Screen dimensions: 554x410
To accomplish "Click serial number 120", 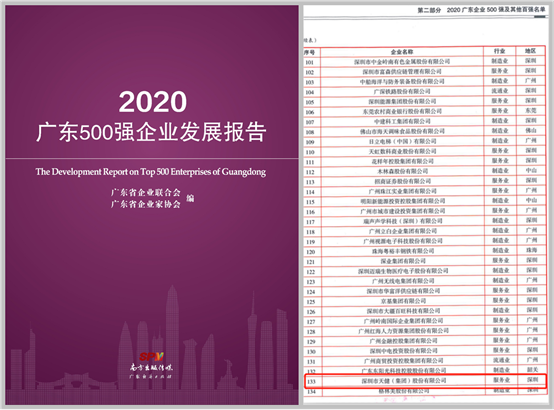I will point(310,252).
